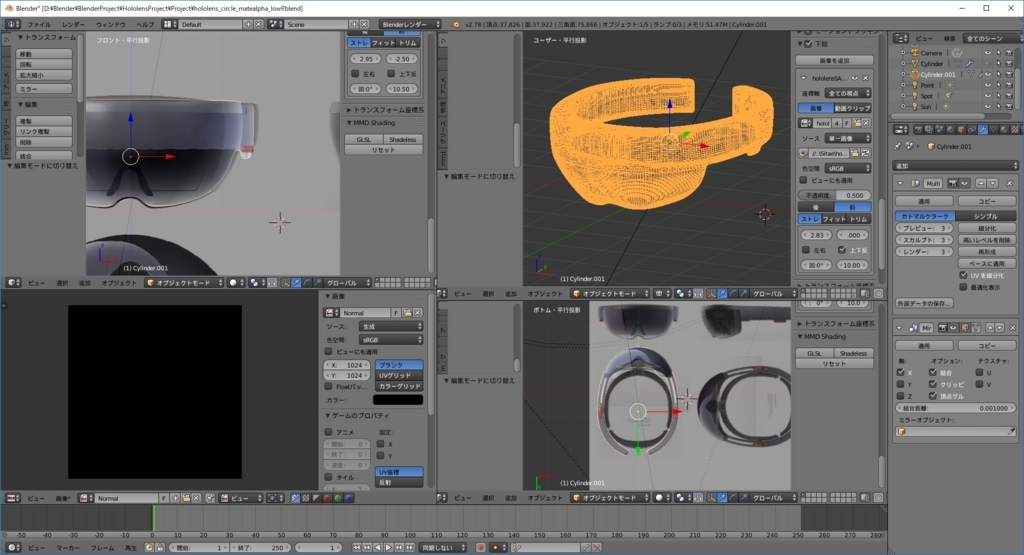Click コピー on Multi modifier
Viewport: 1024px width, 555px height.
pyautogui.click(x=987, y=201)
